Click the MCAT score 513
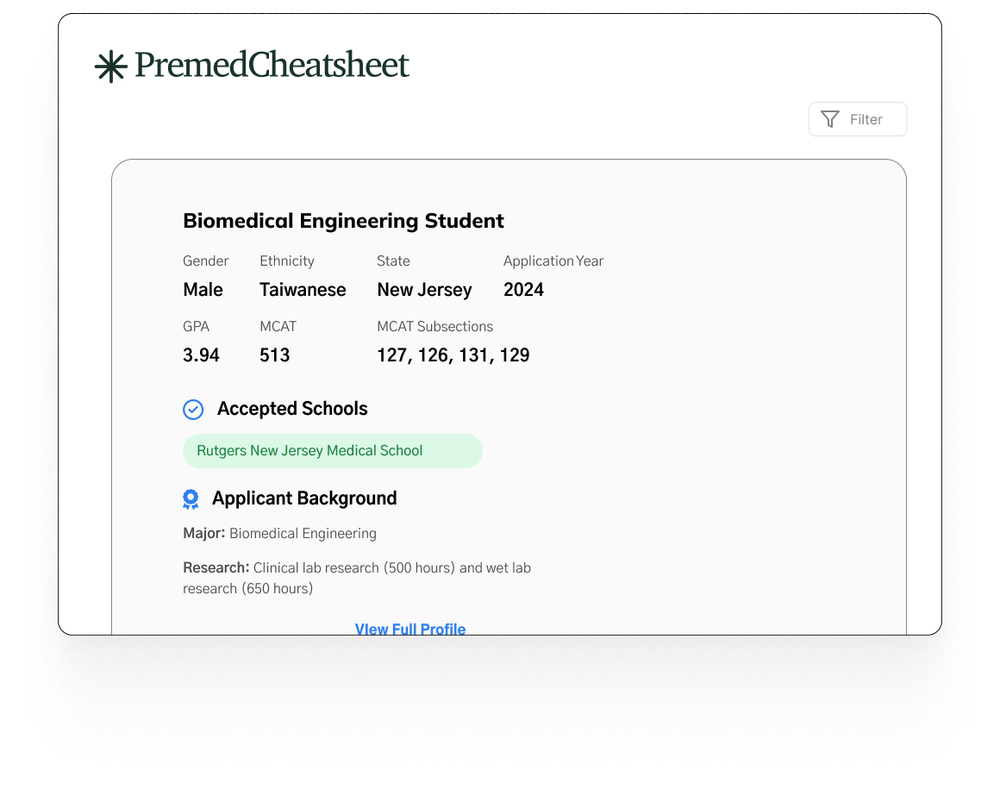Viewport: 1000px width, 790px height. [274, 355]
